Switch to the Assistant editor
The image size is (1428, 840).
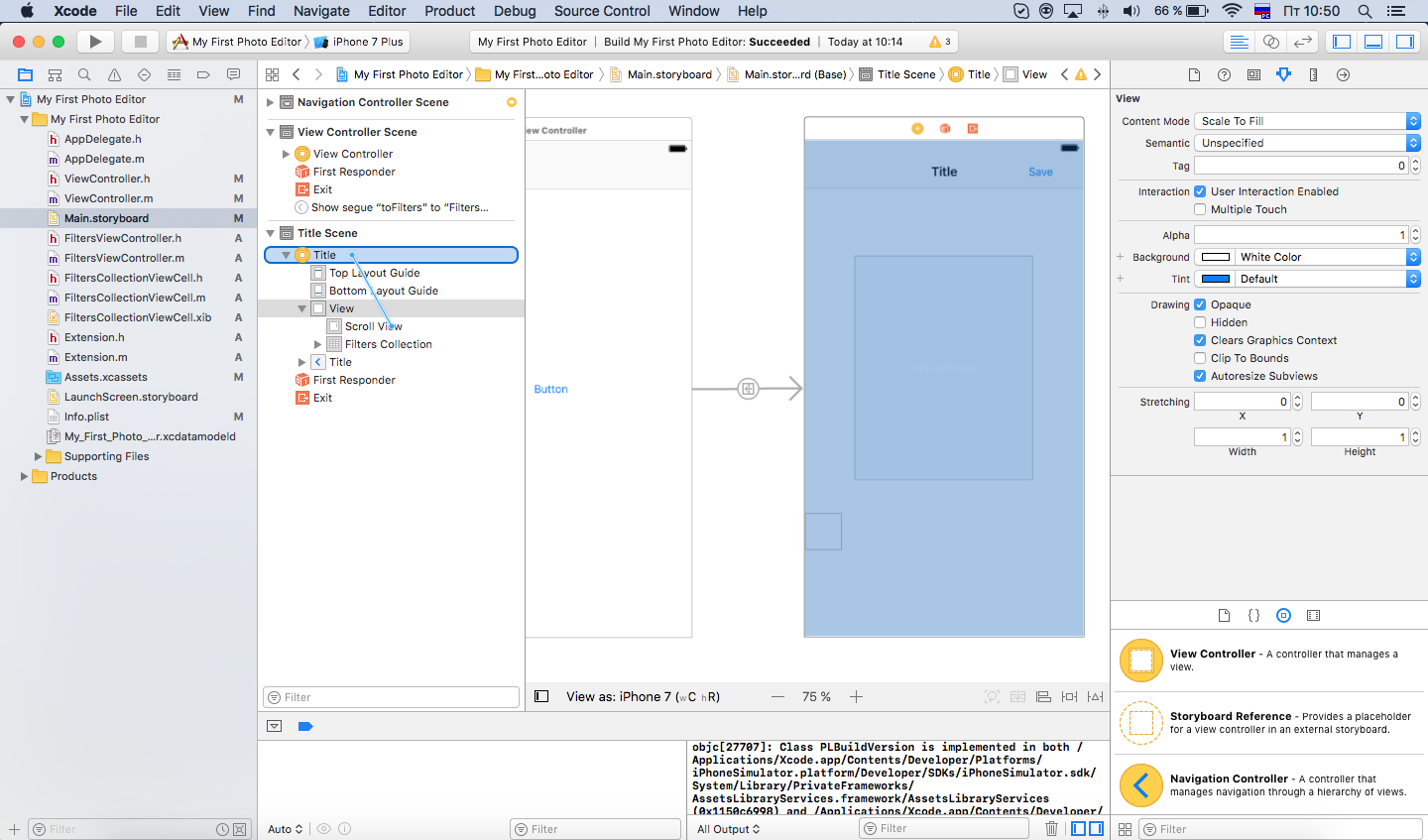pos(1271,42)
